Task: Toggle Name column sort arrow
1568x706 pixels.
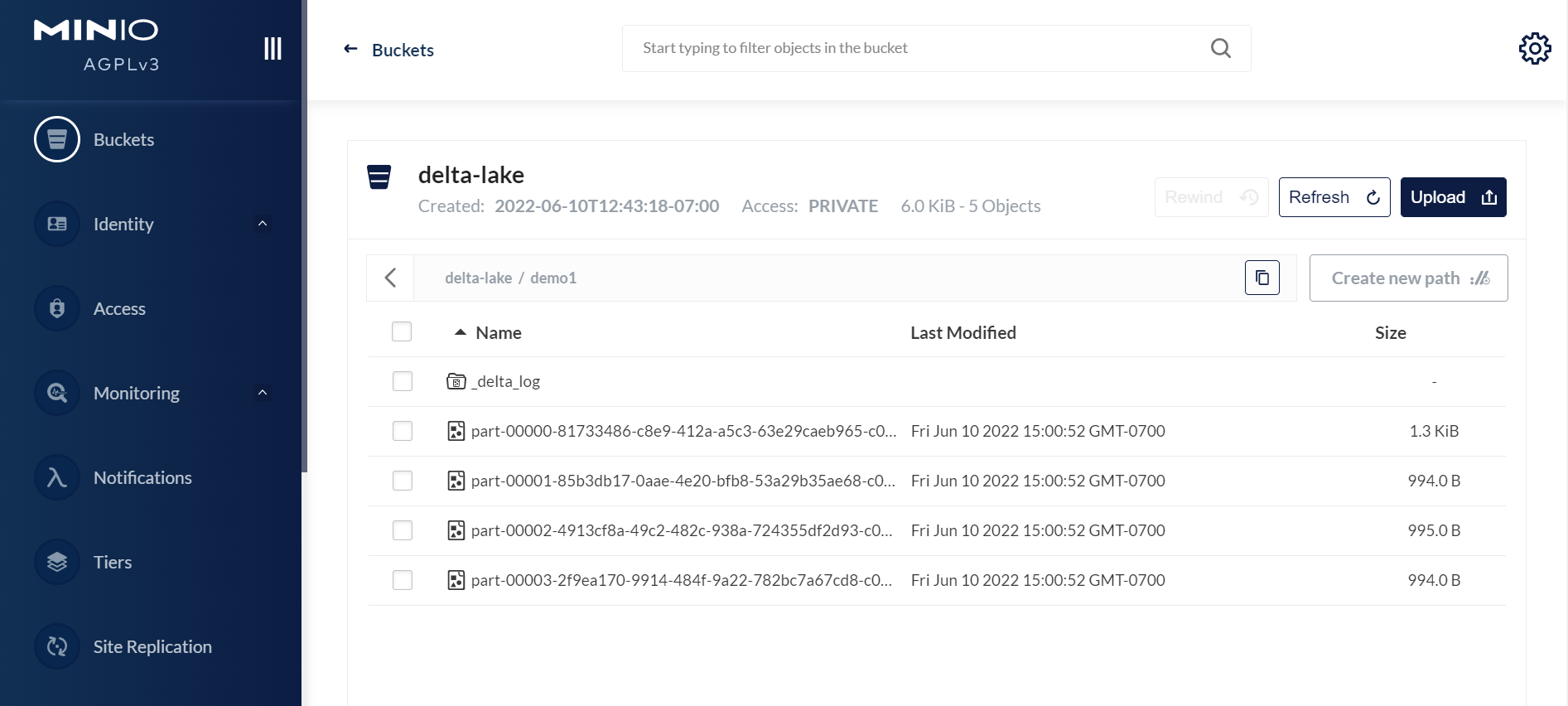Action: click(461, 332)
